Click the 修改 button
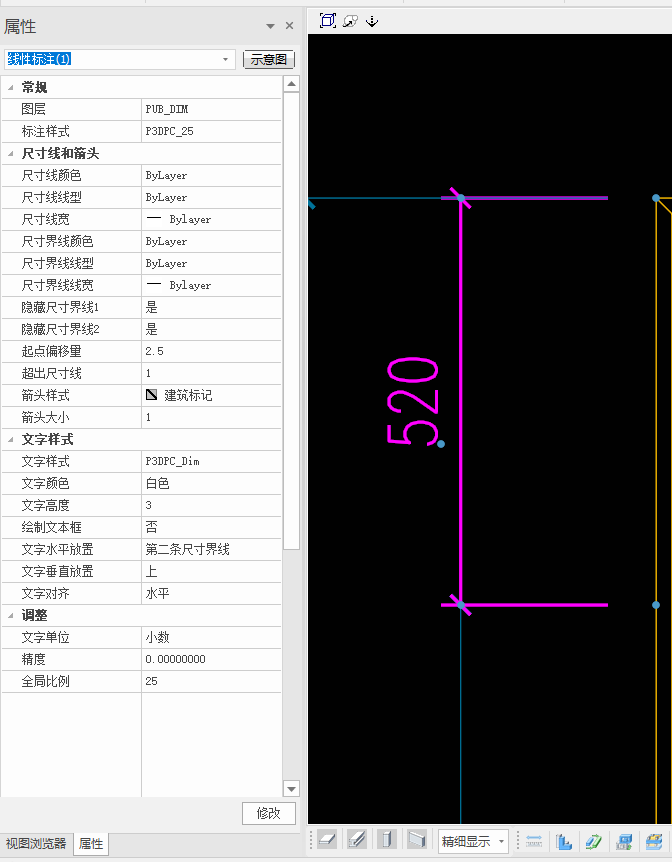 coord(269,813)
